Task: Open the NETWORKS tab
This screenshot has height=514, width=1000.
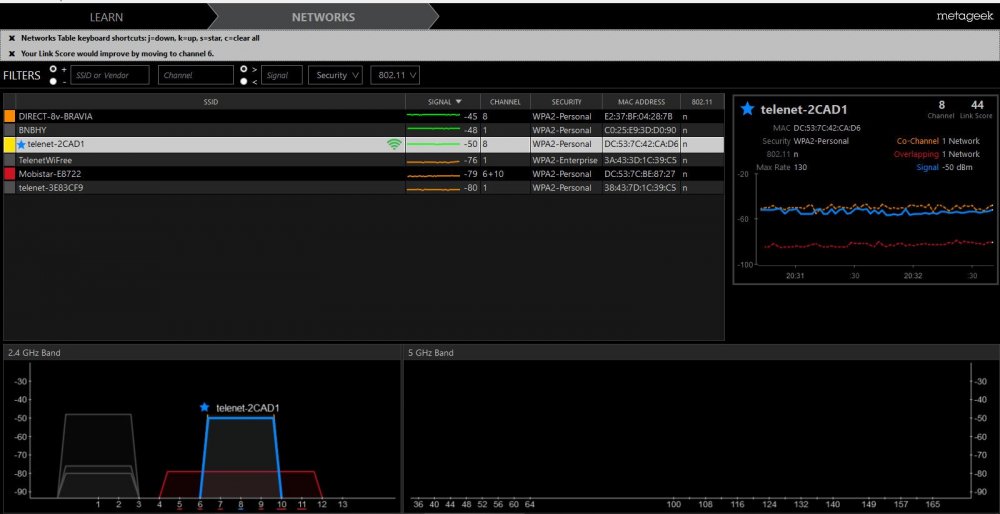Action: click(x=322, y=17)
